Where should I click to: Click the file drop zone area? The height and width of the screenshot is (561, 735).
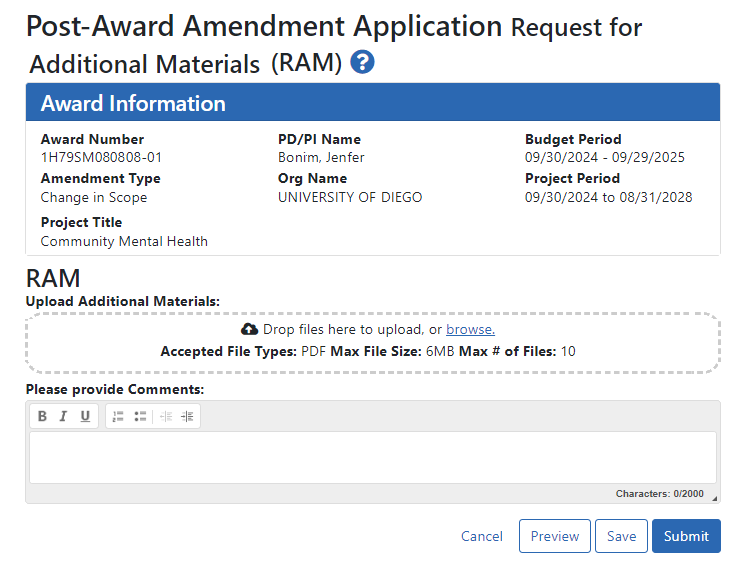pyautogui.click(x=373, y=343)
